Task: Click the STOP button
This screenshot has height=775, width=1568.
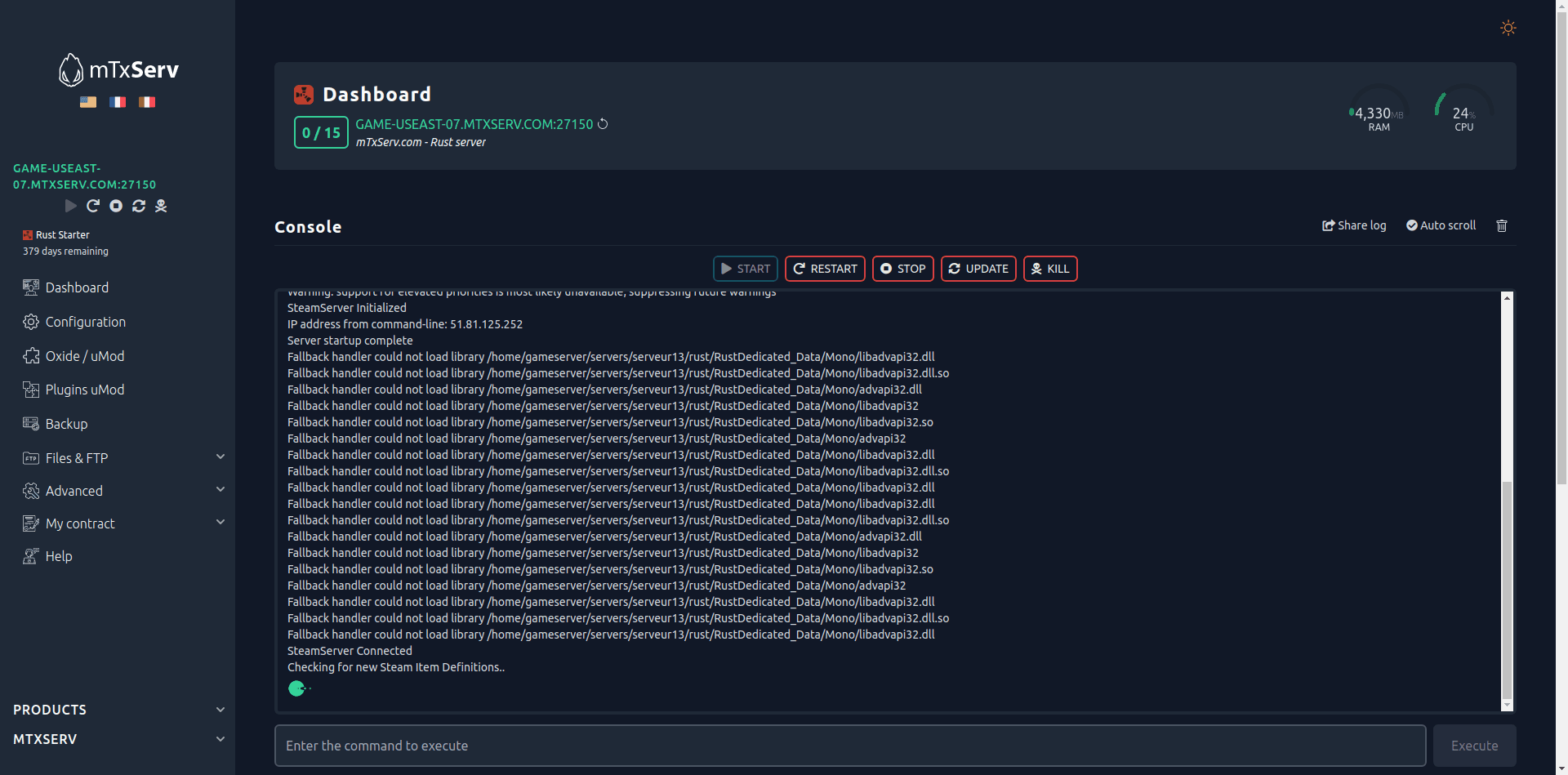Action: click(902, 269)
